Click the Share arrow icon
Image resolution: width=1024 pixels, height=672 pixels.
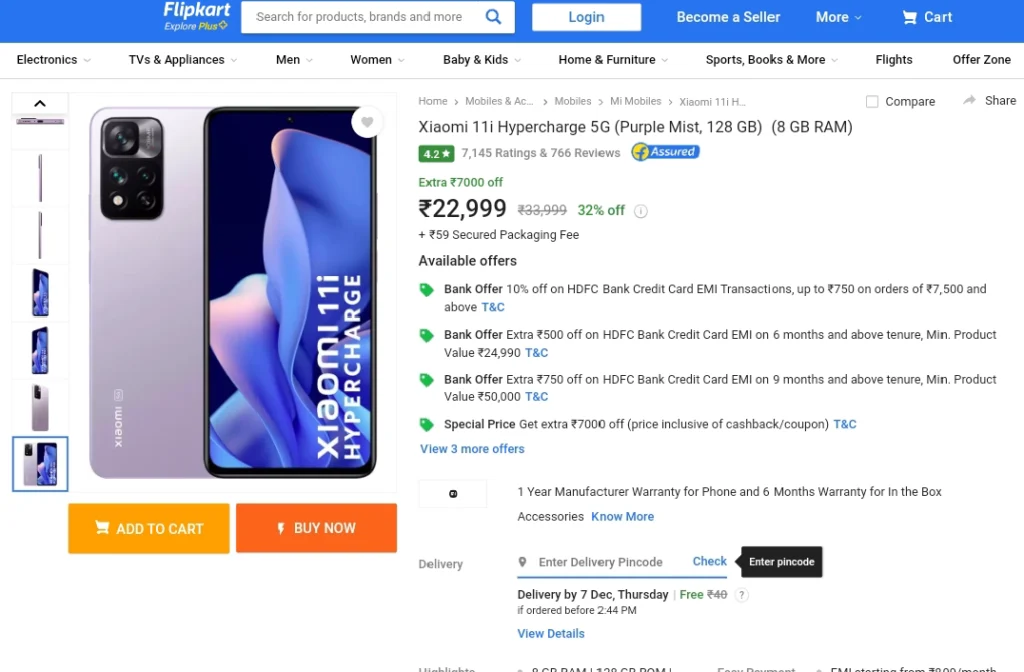(969, 100)
